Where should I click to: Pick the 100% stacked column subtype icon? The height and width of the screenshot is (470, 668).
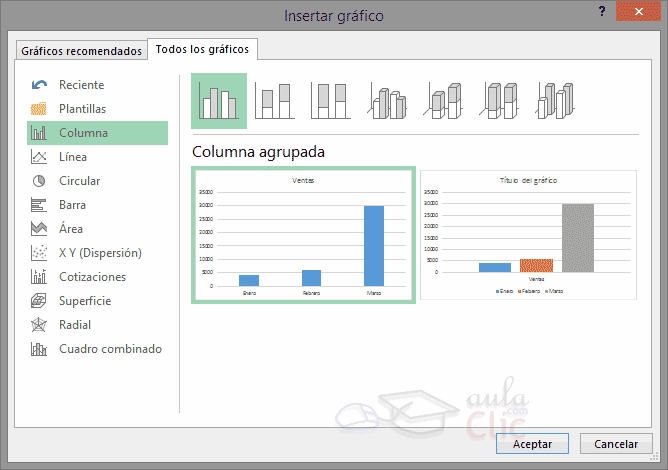(x=329, y=101)
